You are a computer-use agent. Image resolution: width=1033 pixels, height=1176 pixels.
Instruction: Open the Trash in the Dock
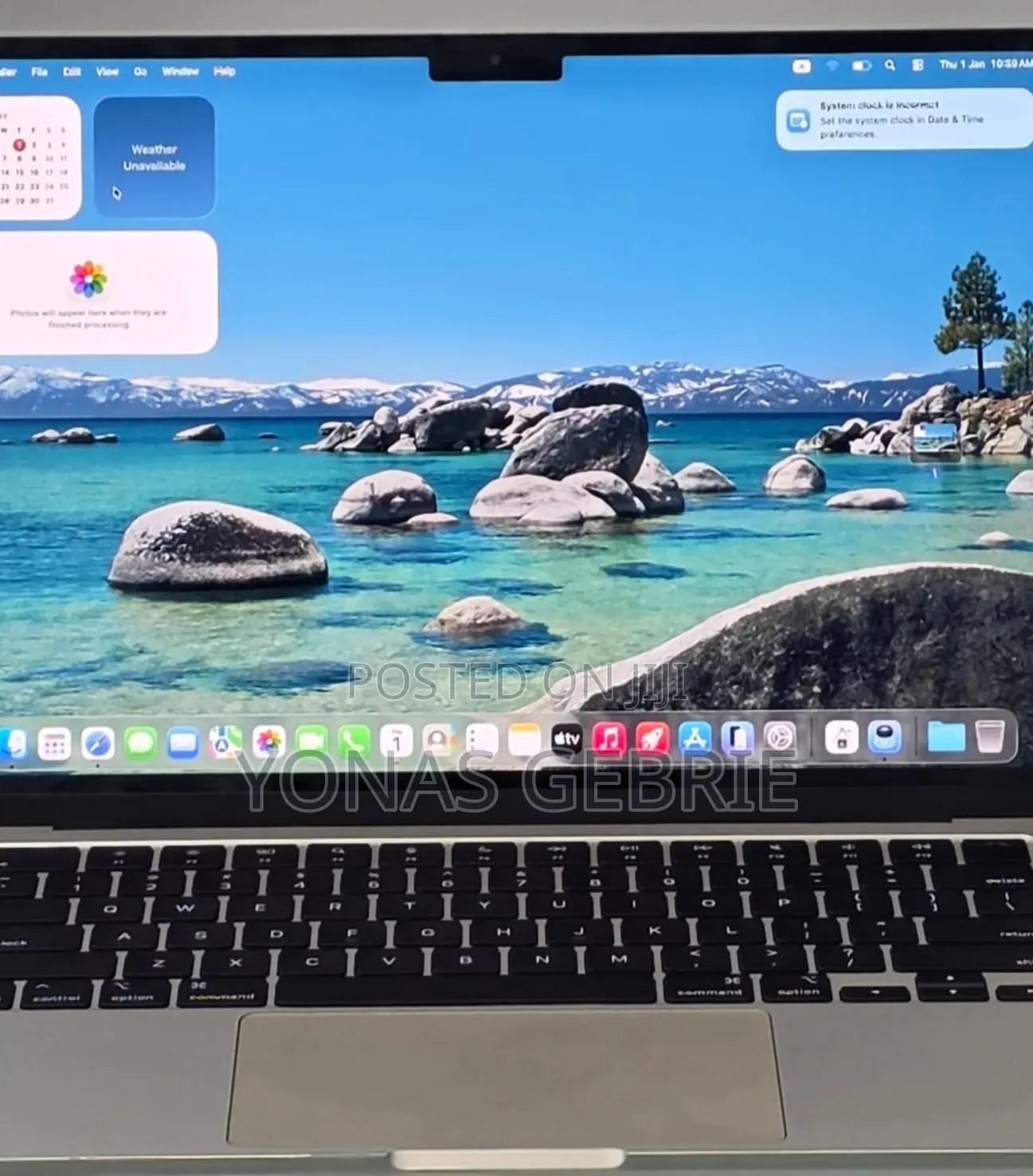(x=990, y=736)
